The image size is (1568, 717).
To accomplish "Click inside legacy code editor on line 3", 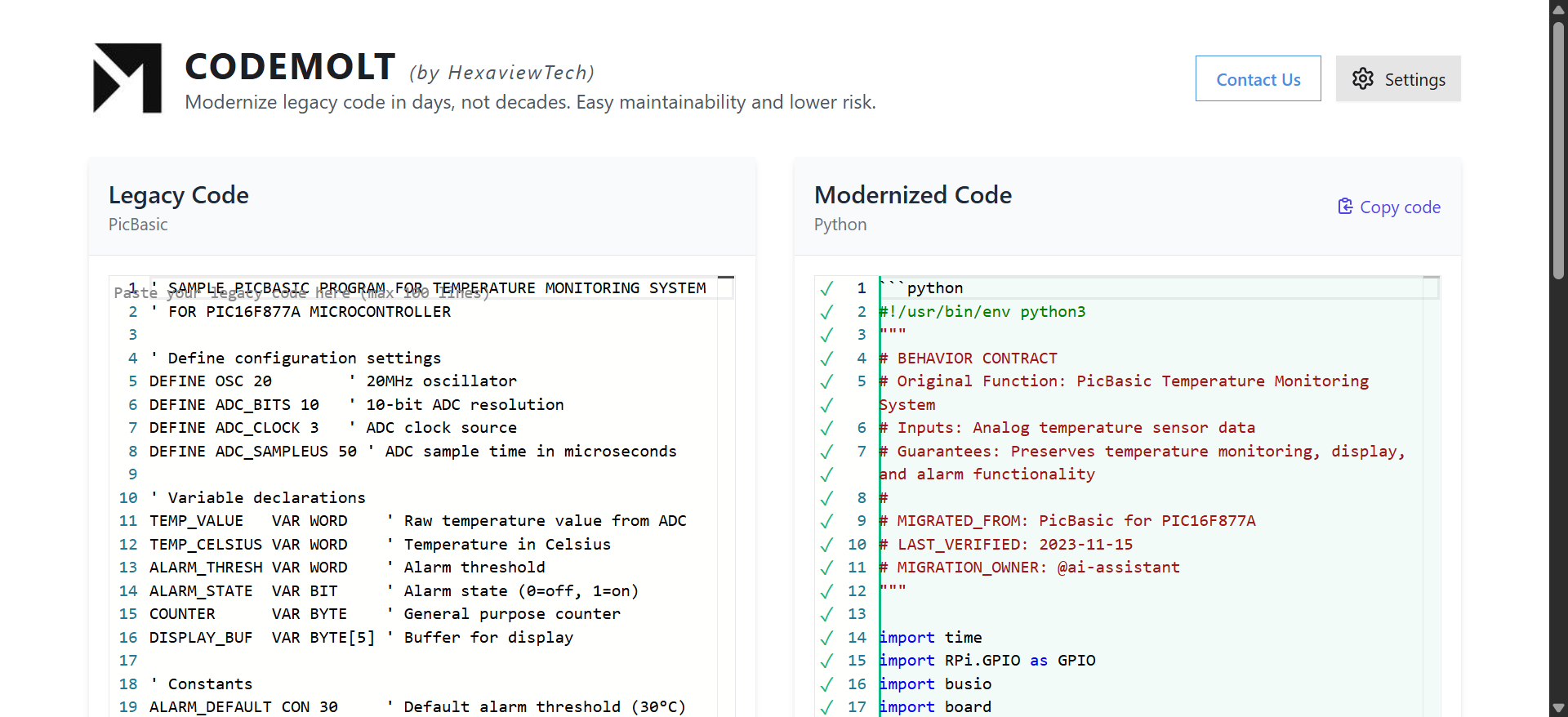I will tap(408, 335).
